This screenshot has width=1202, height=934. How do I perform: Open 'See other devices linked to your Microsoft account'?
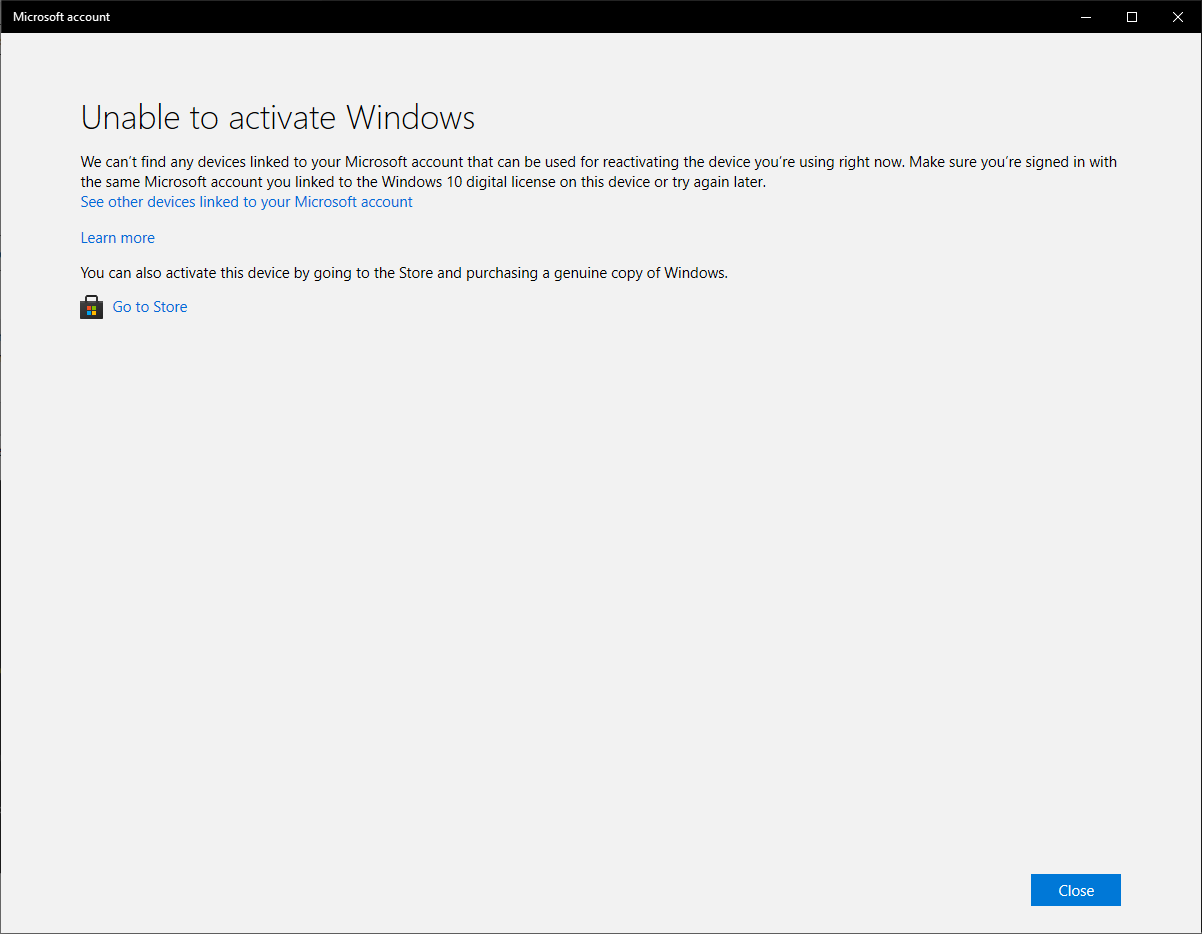point(246,202)
